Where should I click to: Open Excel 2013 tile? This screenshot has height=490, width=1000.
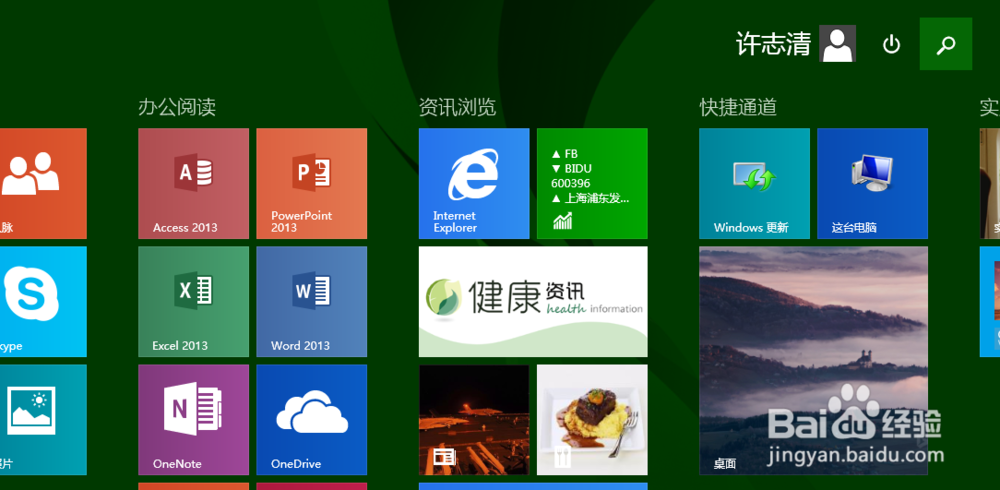coord(193,301)
